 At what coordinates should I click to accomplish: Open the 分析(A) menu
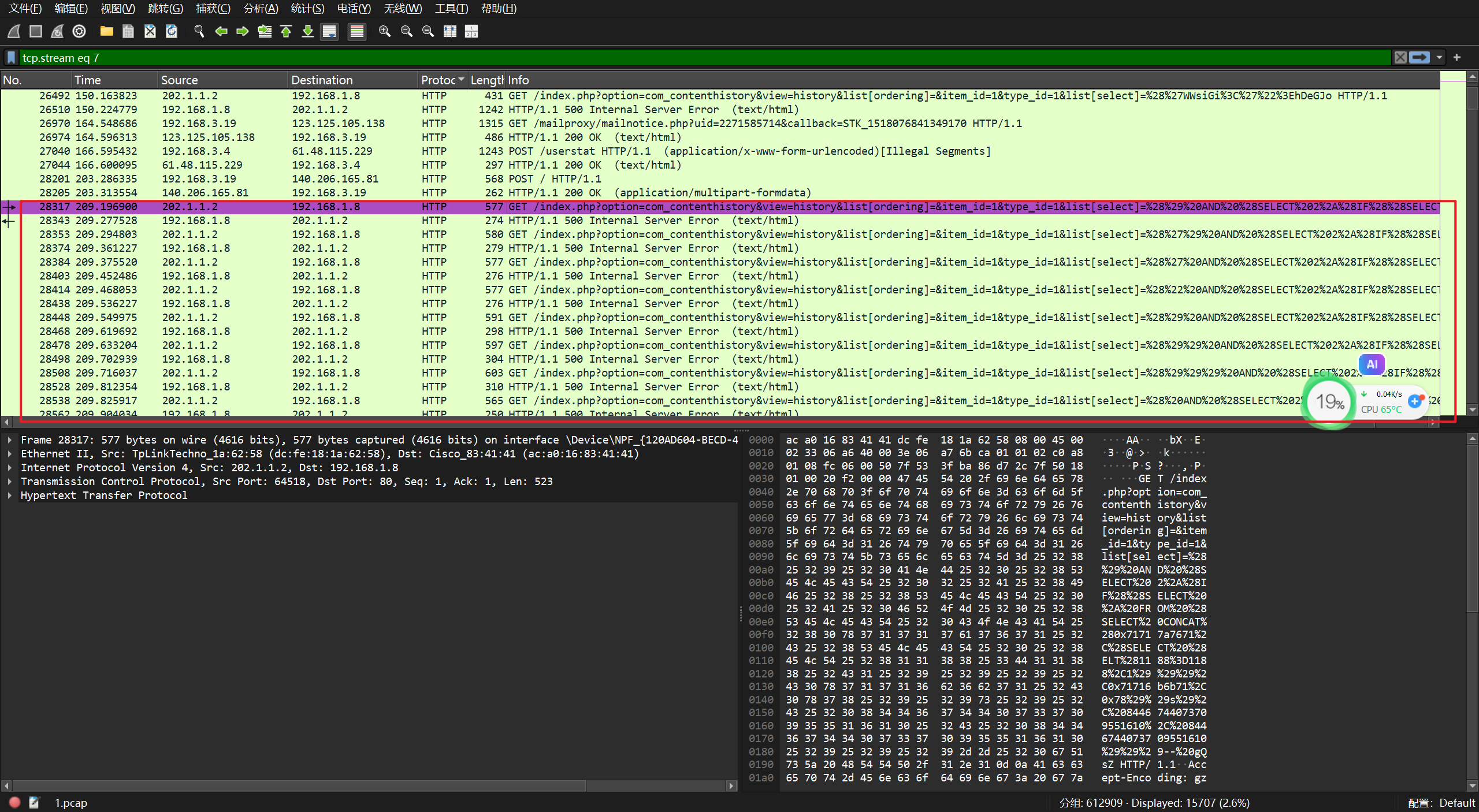(x=261, y=9)
